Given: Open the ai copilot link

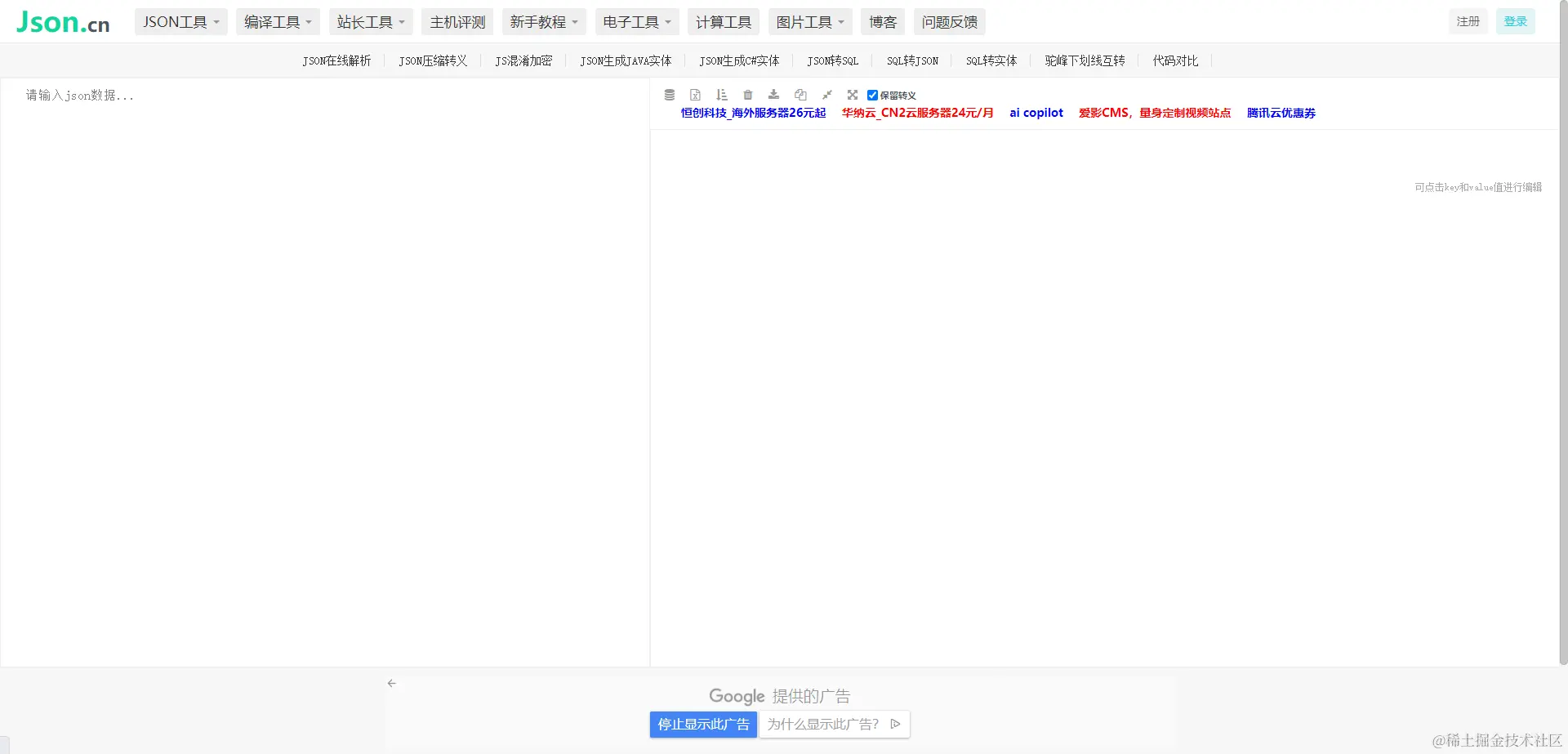Looking at the screenshot, I should (x=1036, y=113).
